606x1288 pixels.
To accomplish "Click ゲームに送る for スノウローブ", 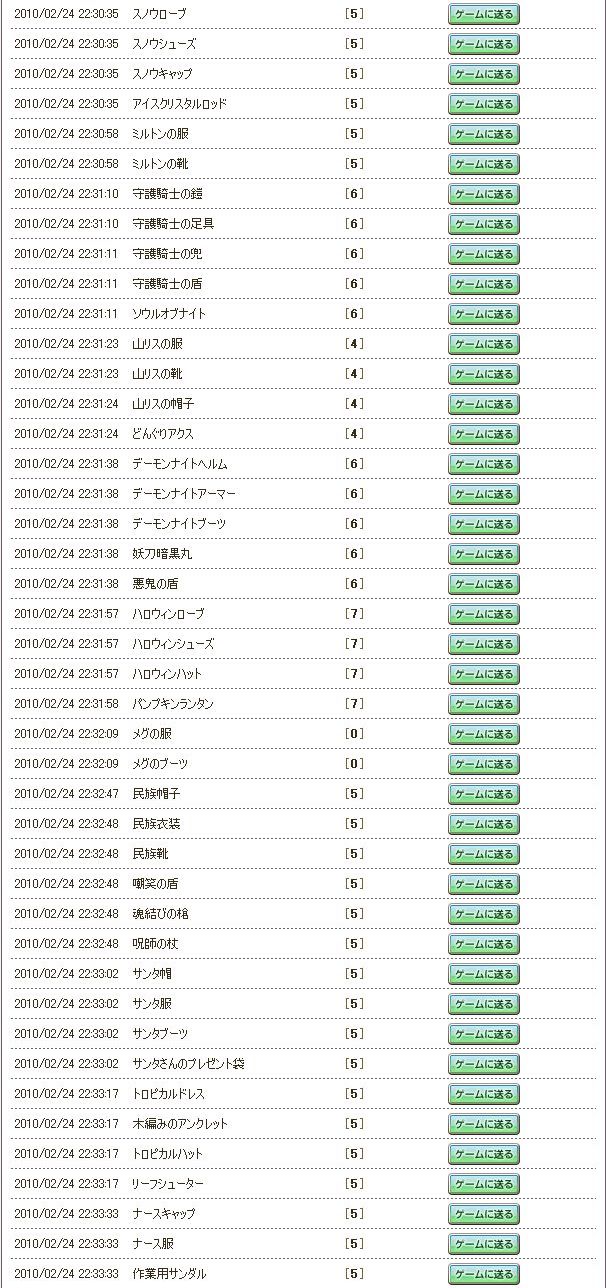I will point(484,14).
